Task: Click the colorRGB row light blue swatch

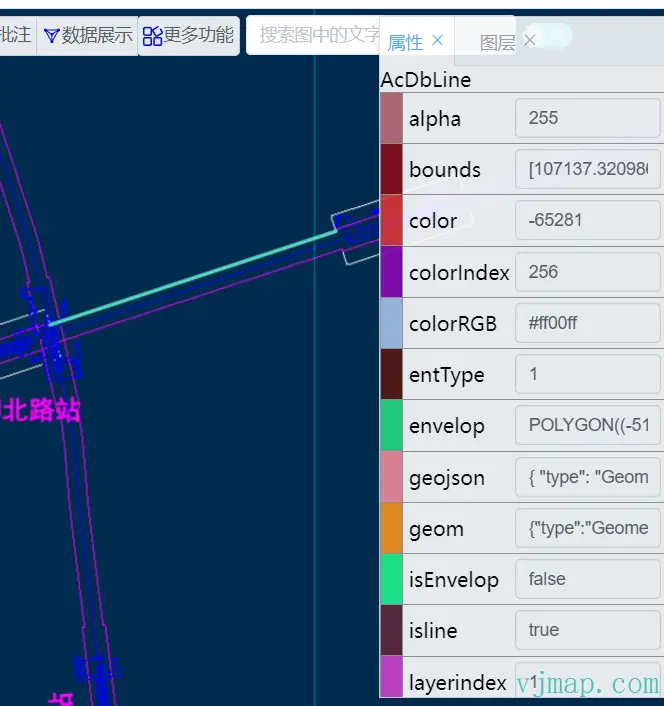Action: (x=391, y=323)
